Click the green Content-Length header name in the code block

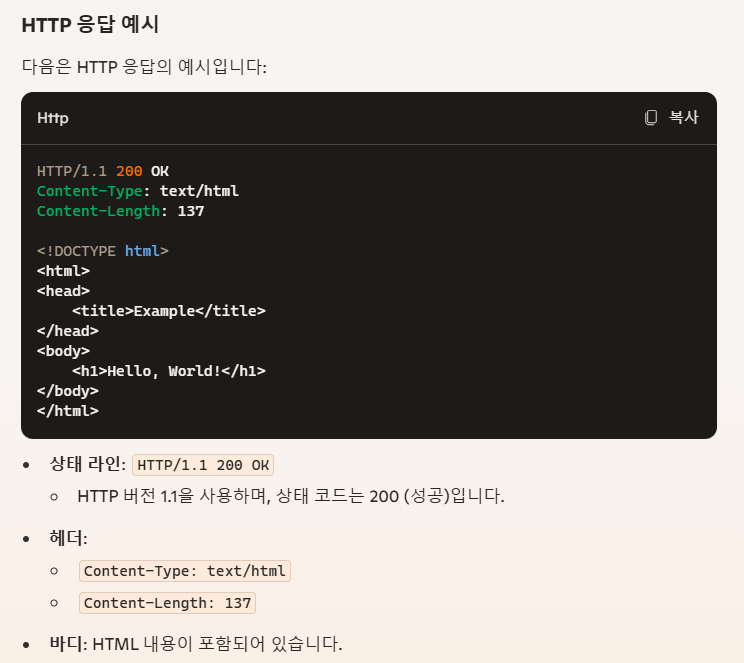(x=98, y=211)
